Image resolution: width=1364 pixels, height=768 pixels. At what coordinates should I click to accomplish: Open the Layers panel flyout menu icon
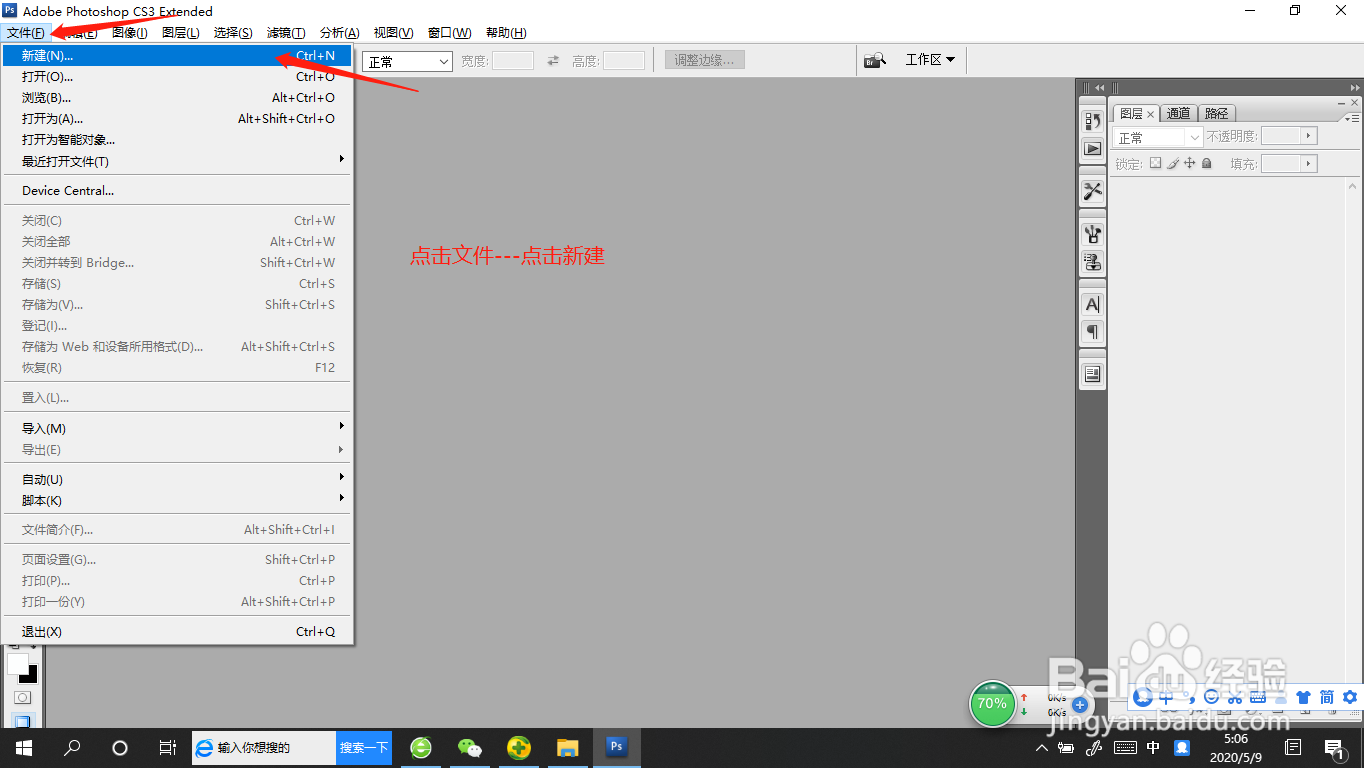(1352, 118)
